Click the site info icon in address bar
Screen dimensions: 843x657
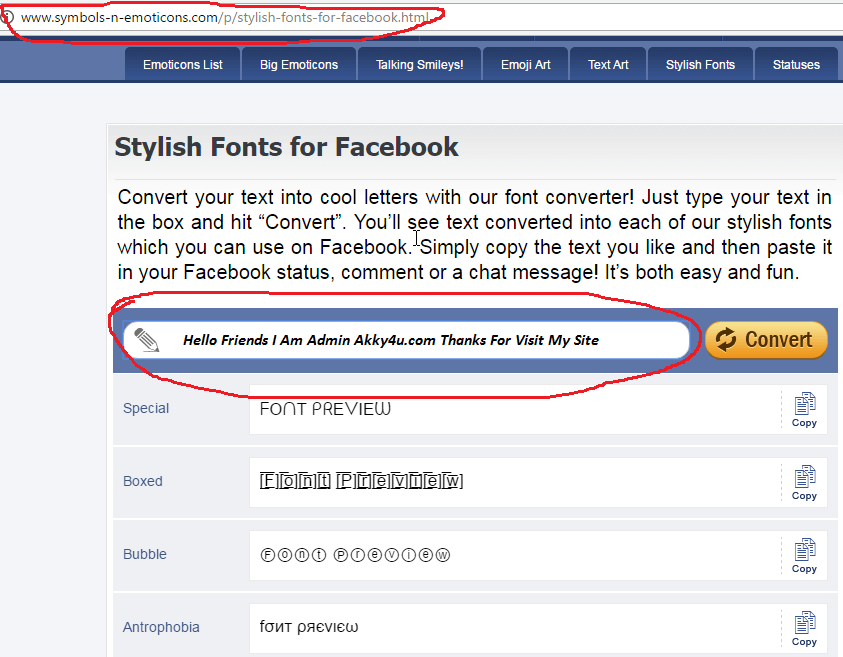pos(6,17)
